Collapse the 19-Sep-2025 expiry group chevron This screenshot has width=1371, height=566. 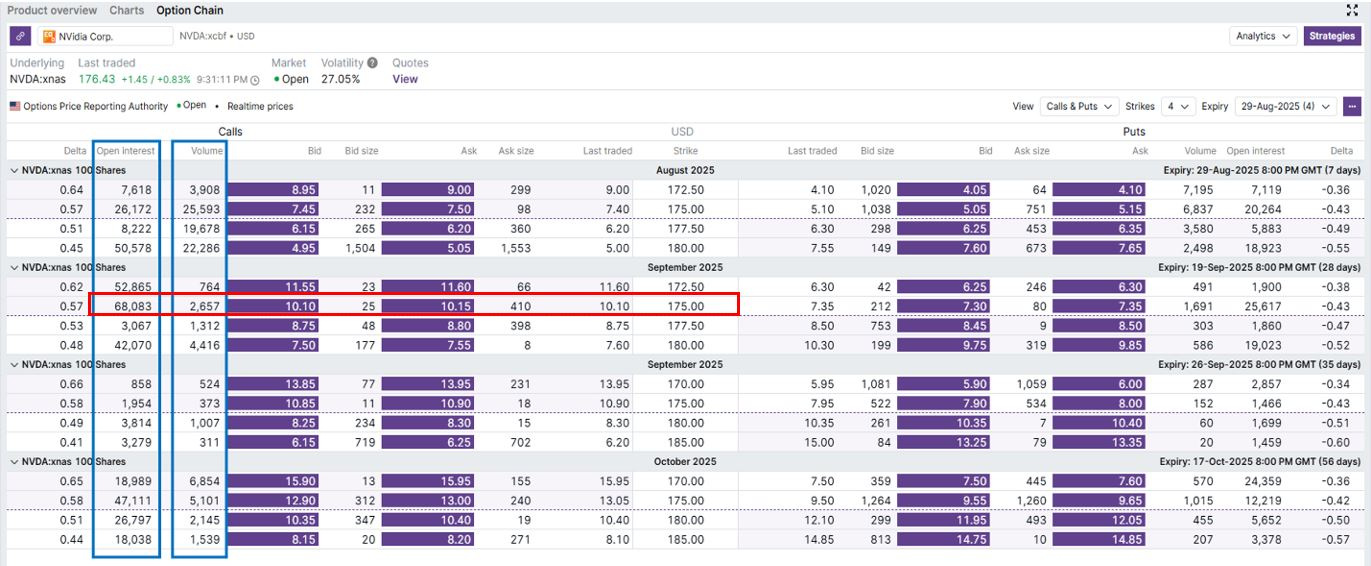tap(14, 268)
